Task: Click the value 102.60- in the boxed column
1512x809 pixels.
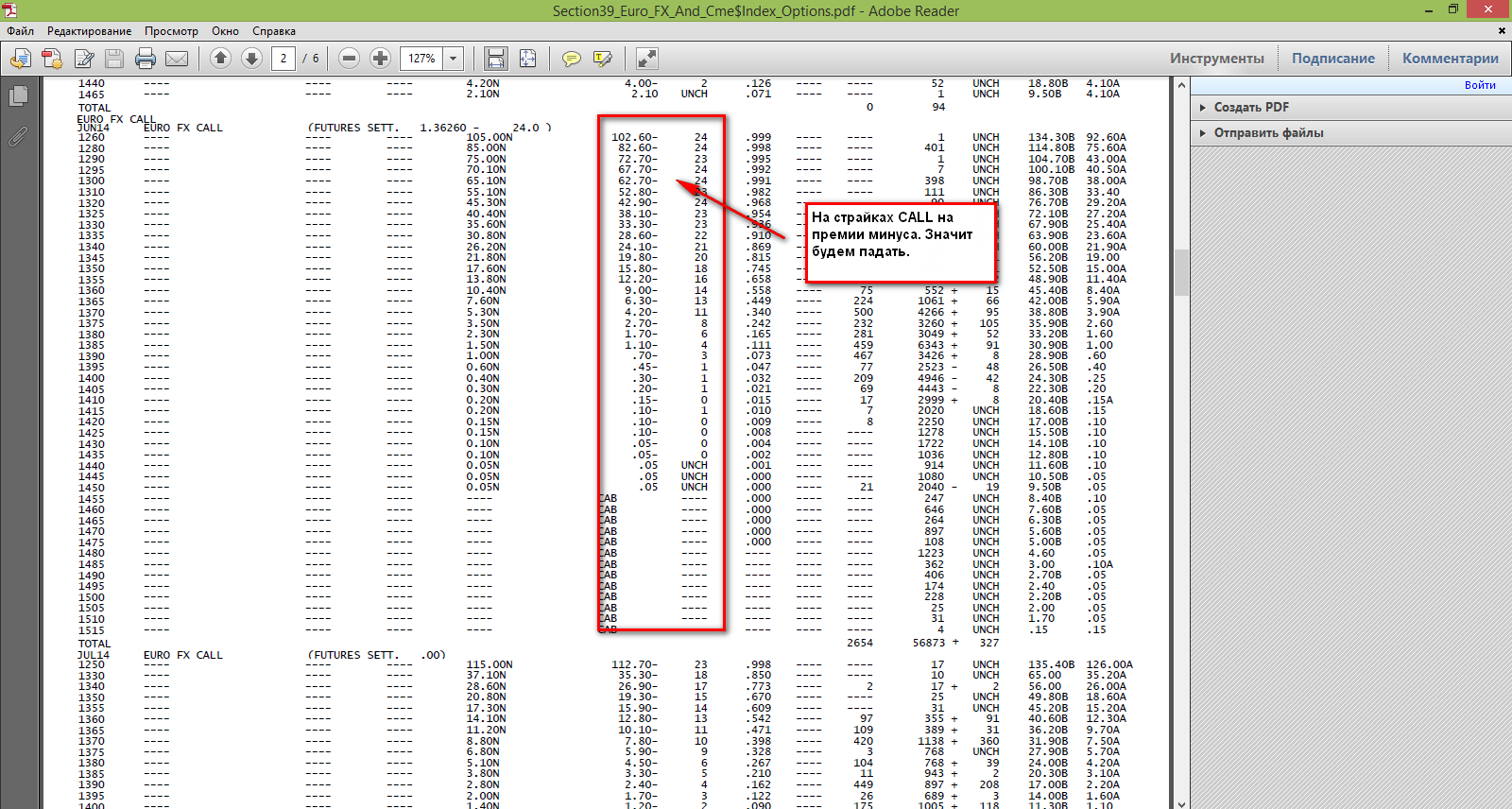Action: point(634,137)
